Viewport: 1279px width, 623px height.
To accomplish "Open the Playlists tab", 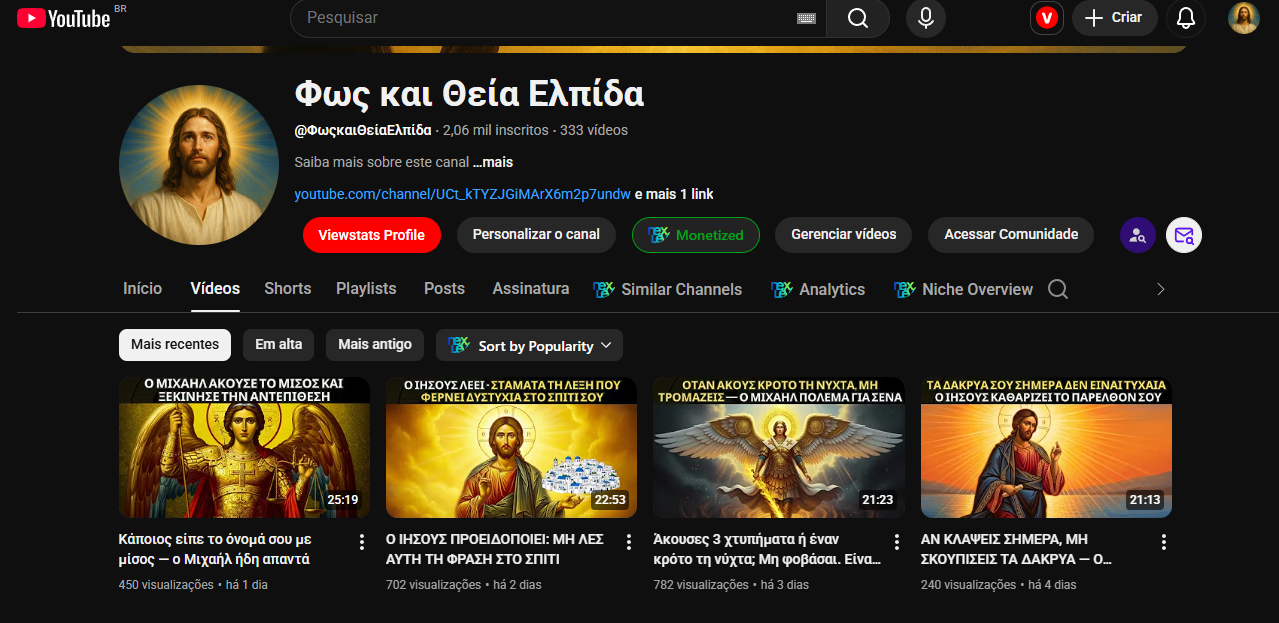I will click(366, 288).
